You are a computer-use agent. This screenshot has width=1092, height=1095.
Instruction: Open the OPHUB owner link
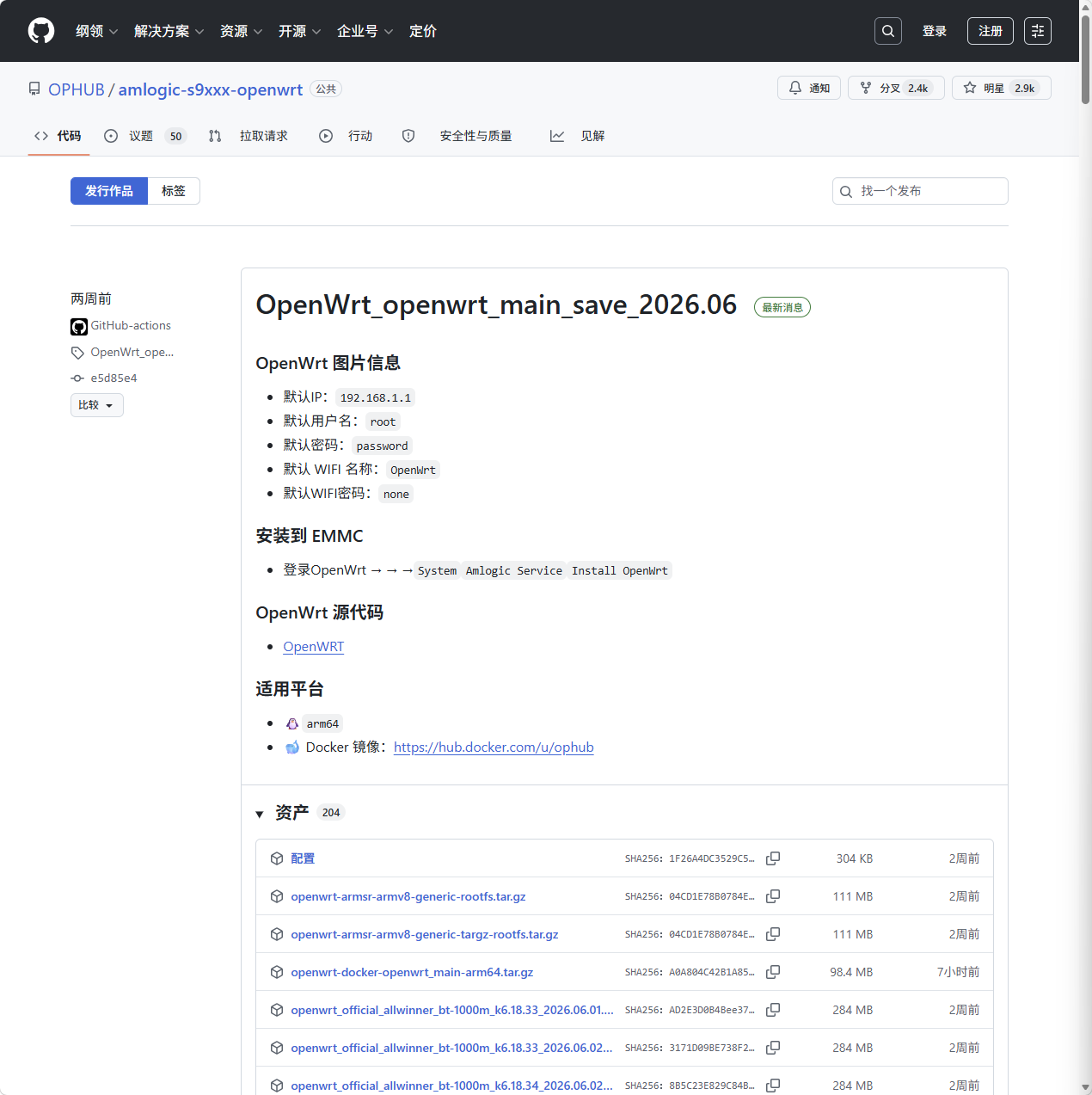coord(77,89)
